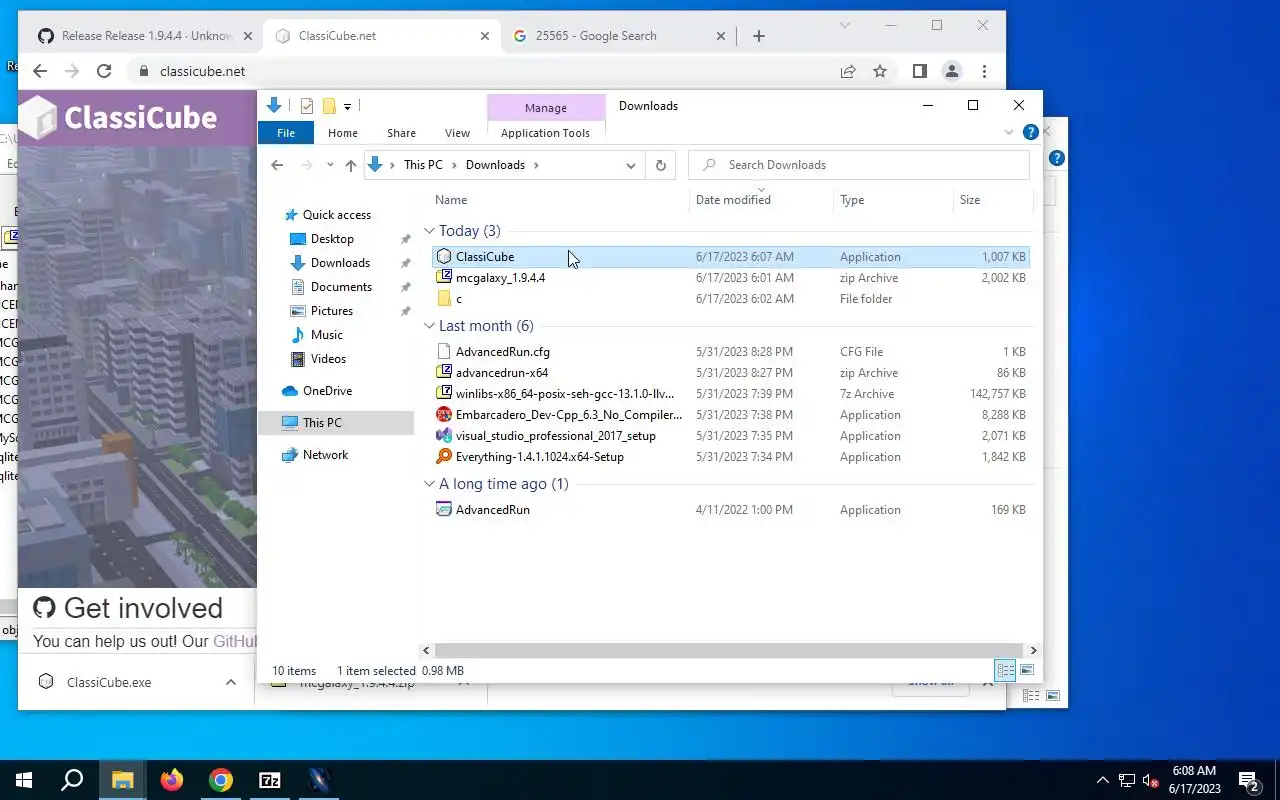Switch to the Release 1.9.4.4 GitHub tab
This screenshot has height=800, width=1280.
pyautogui.click(x=145, y=36)
